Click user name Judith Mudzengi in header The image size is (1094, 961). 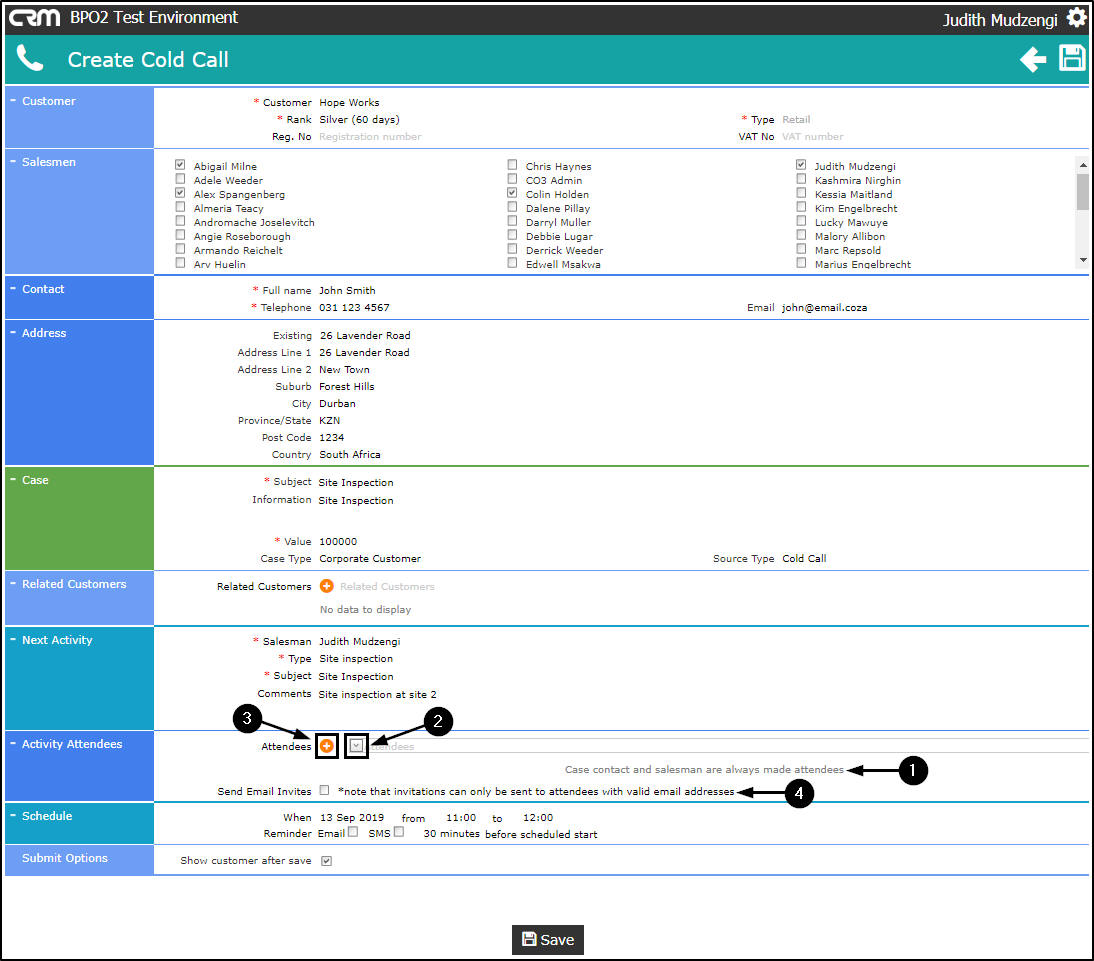tap(1001, 20)
